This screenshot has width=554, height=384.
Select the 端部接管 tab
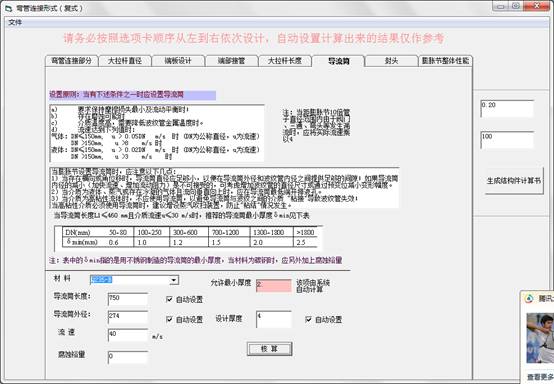coord(231,61)
